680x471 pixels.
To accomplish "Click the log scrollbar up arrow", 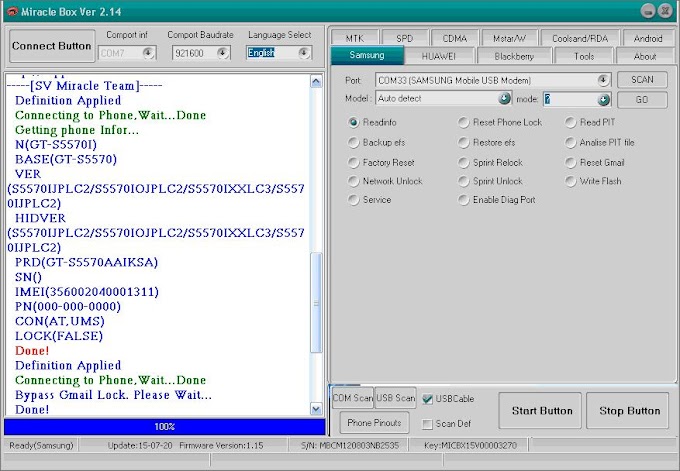I will pos(316,82).
